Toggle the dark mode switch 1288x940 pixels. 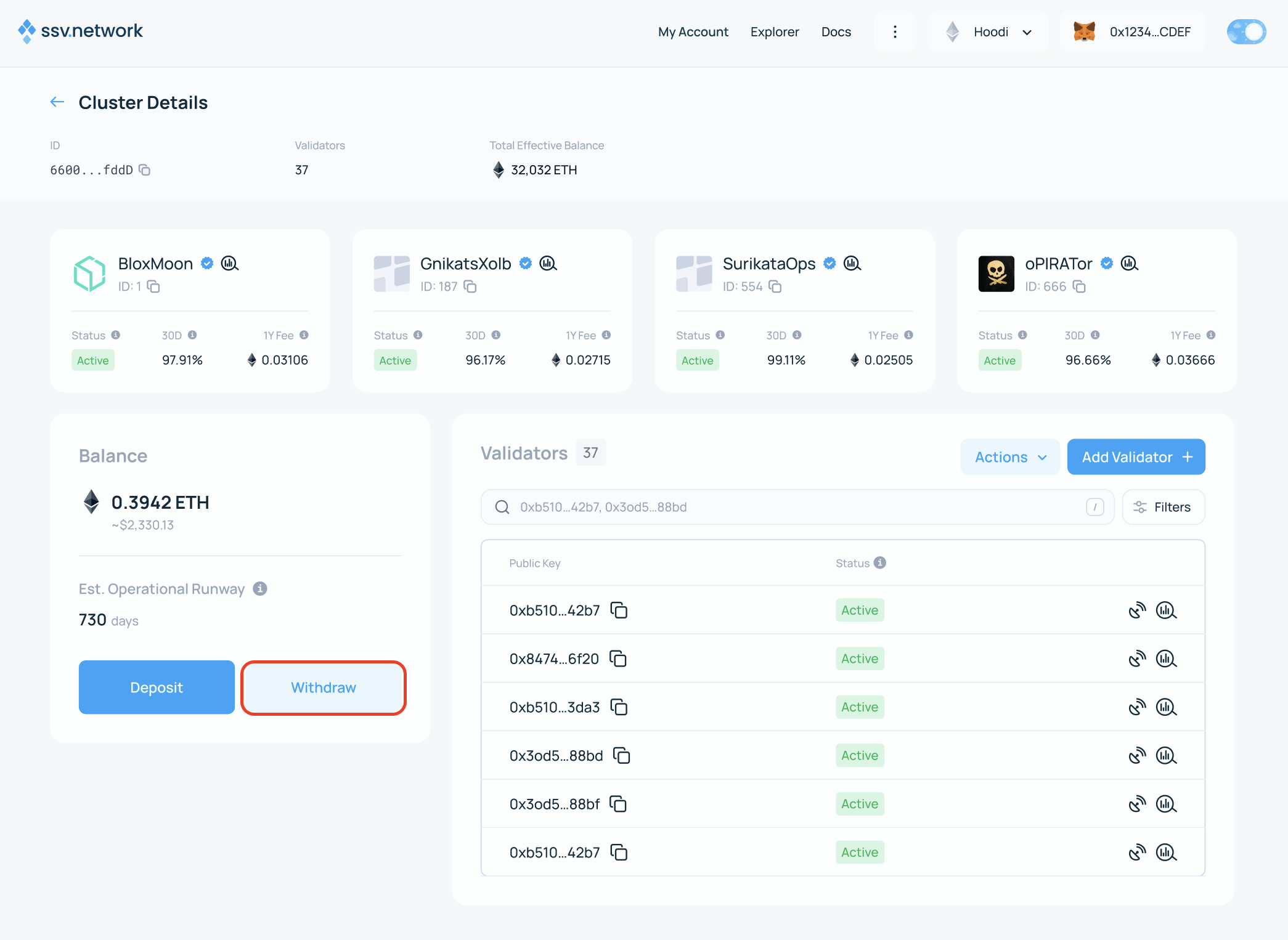(1246, 31)
